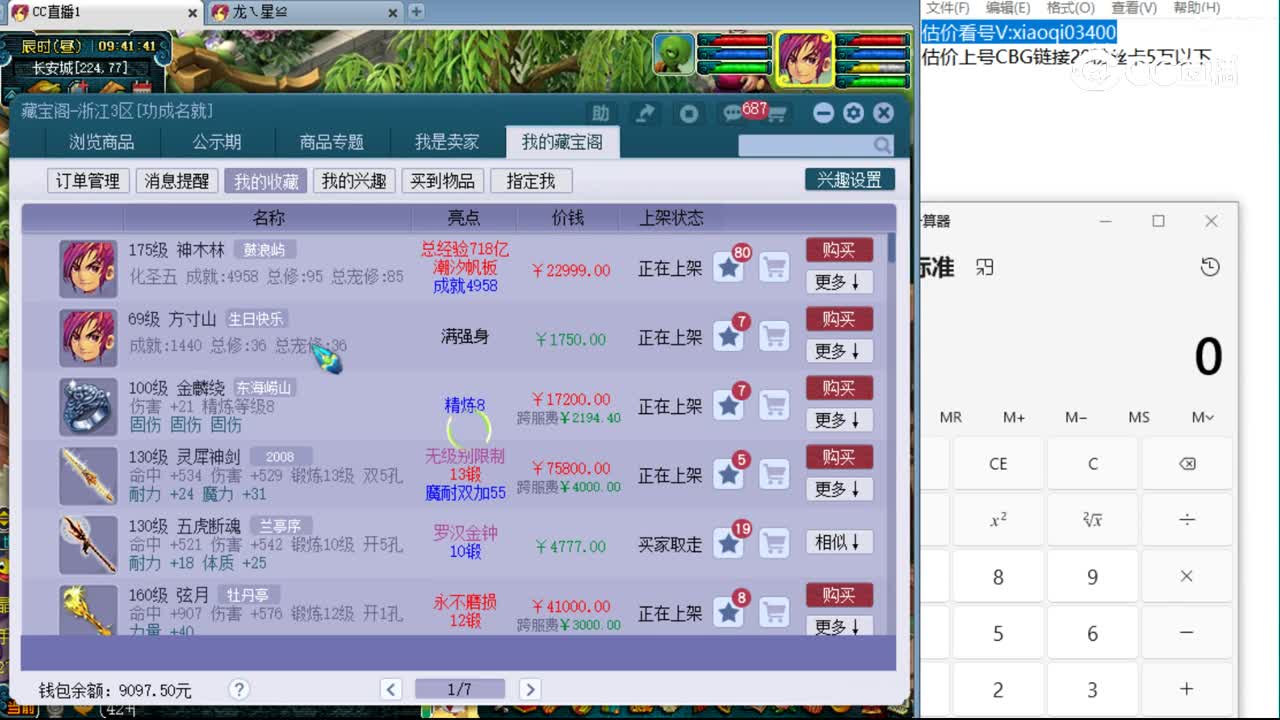Click the cart icon on the 方寸山 listing row
This screenshot has width=1280, height=720.
point(775,337)
